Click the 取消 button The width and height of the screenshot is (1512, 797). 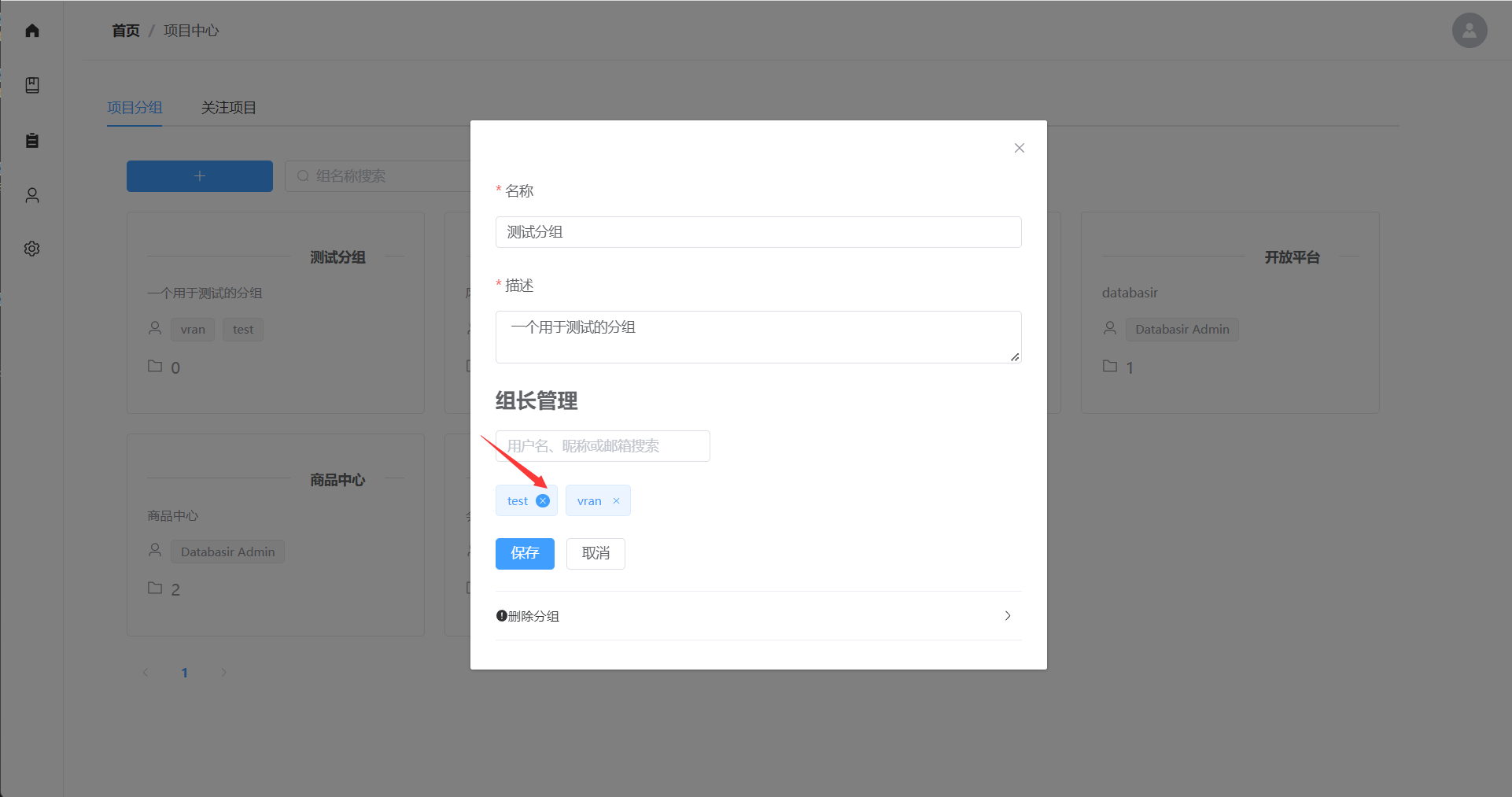pyautogui.click(x=596, y=553)
